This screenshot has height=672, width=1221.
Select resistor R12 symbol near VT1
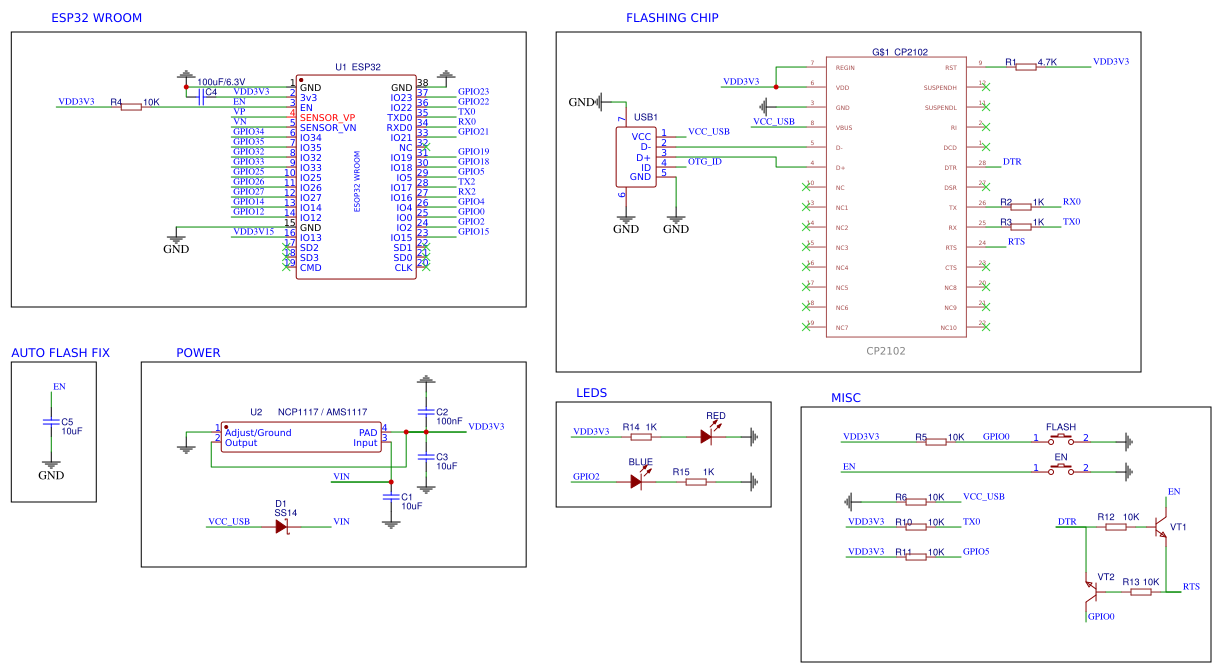click(1116, 527)
